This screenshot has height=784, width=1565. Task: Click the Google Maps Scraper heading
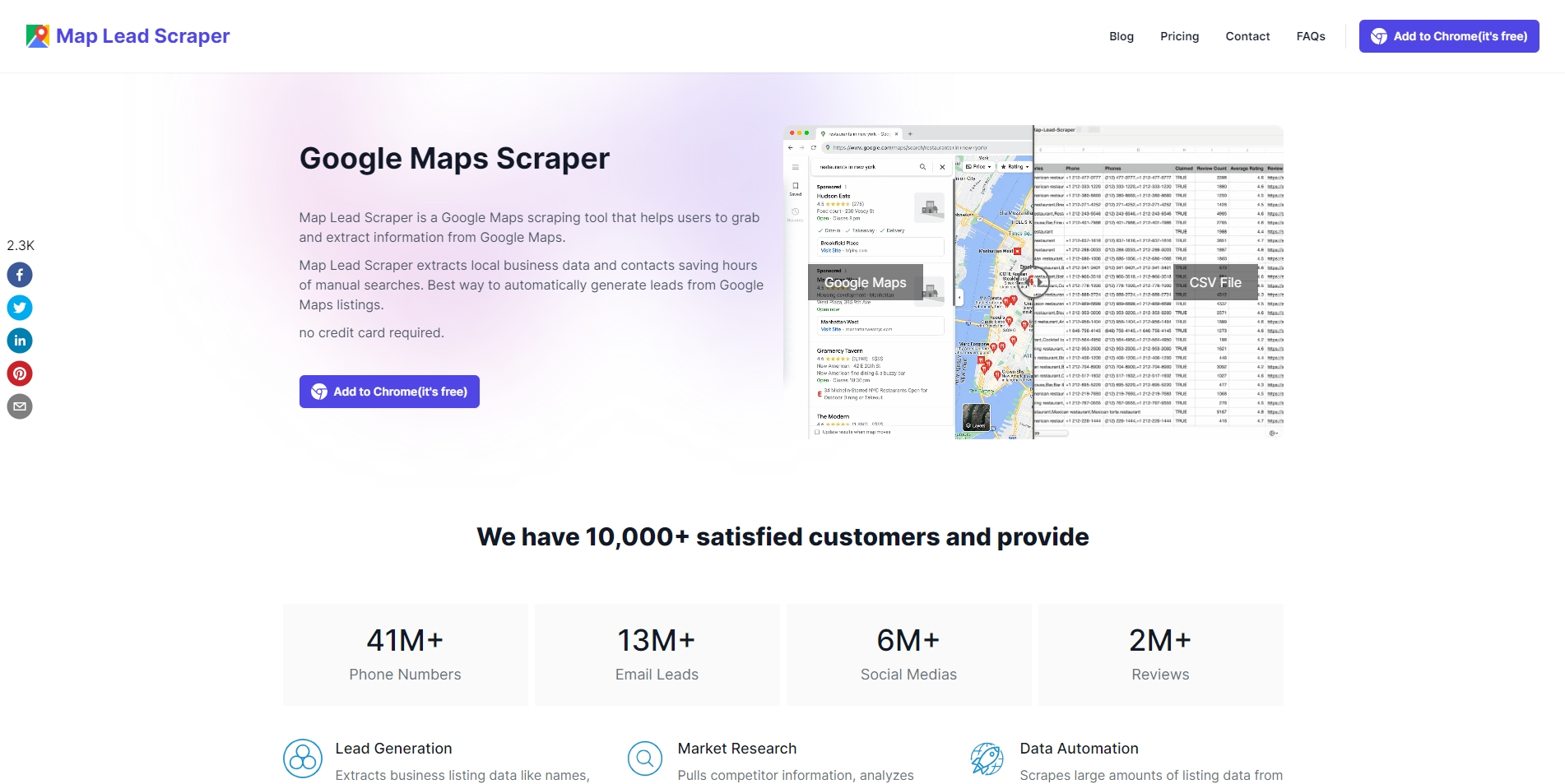coord(454,158)
